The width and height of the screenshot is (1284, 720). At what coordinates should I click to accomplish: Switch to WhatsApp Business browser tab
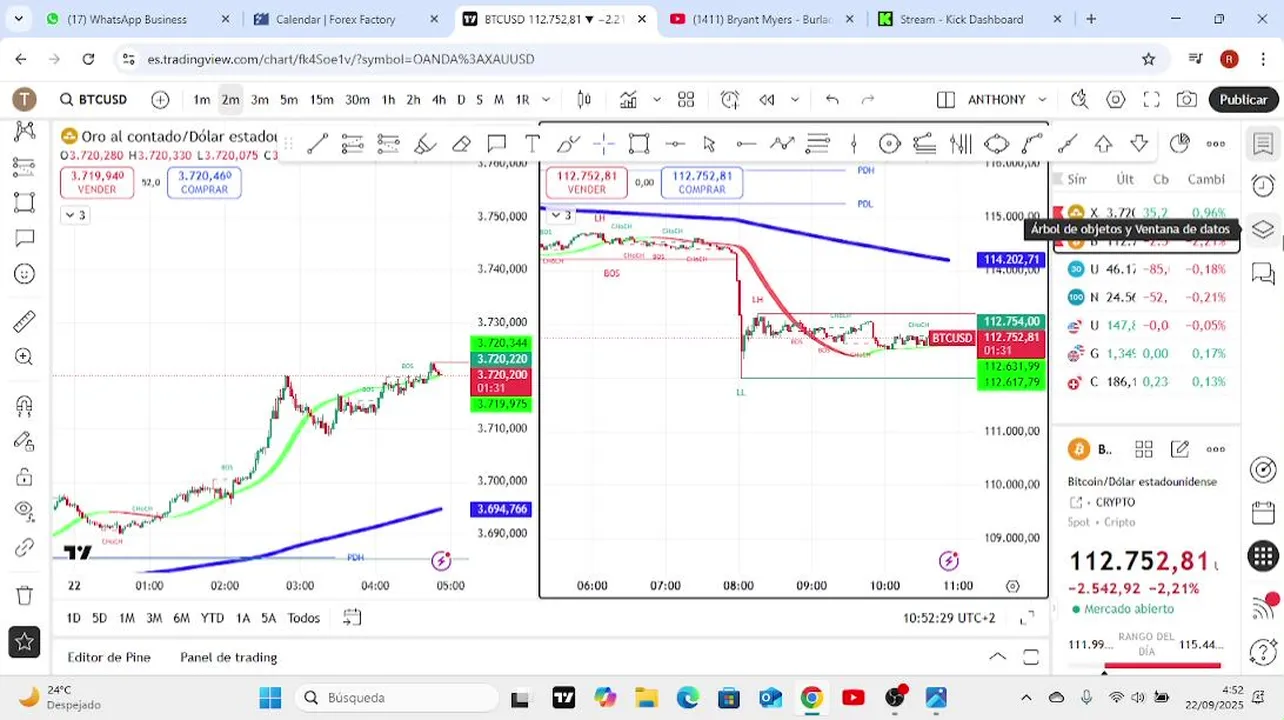139,19
